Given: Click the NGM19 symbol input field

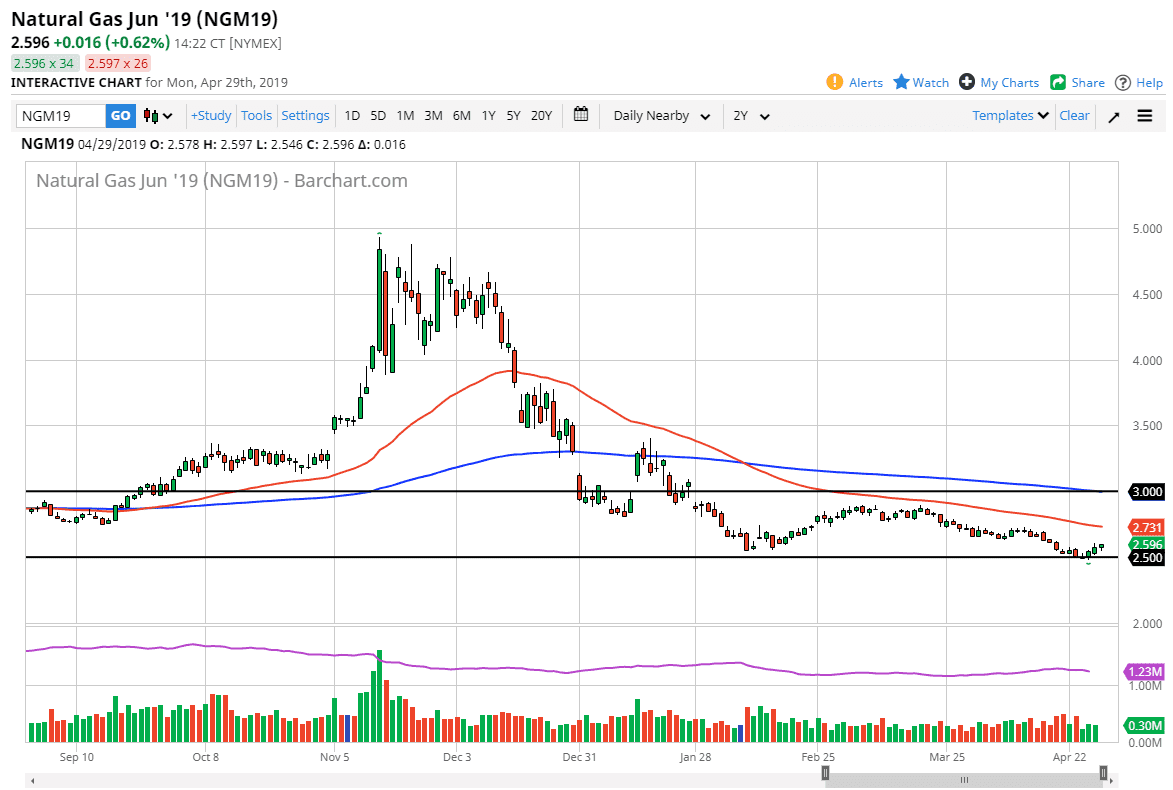Looking at the screenshot, I should (60, 115).
